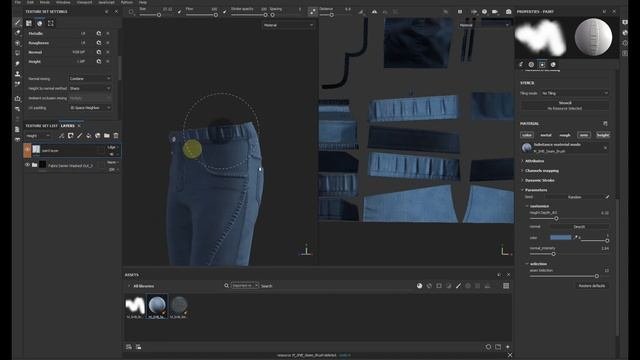640x360 pixels.
Task: Click Restore defaults button
Action: point(591,286)
